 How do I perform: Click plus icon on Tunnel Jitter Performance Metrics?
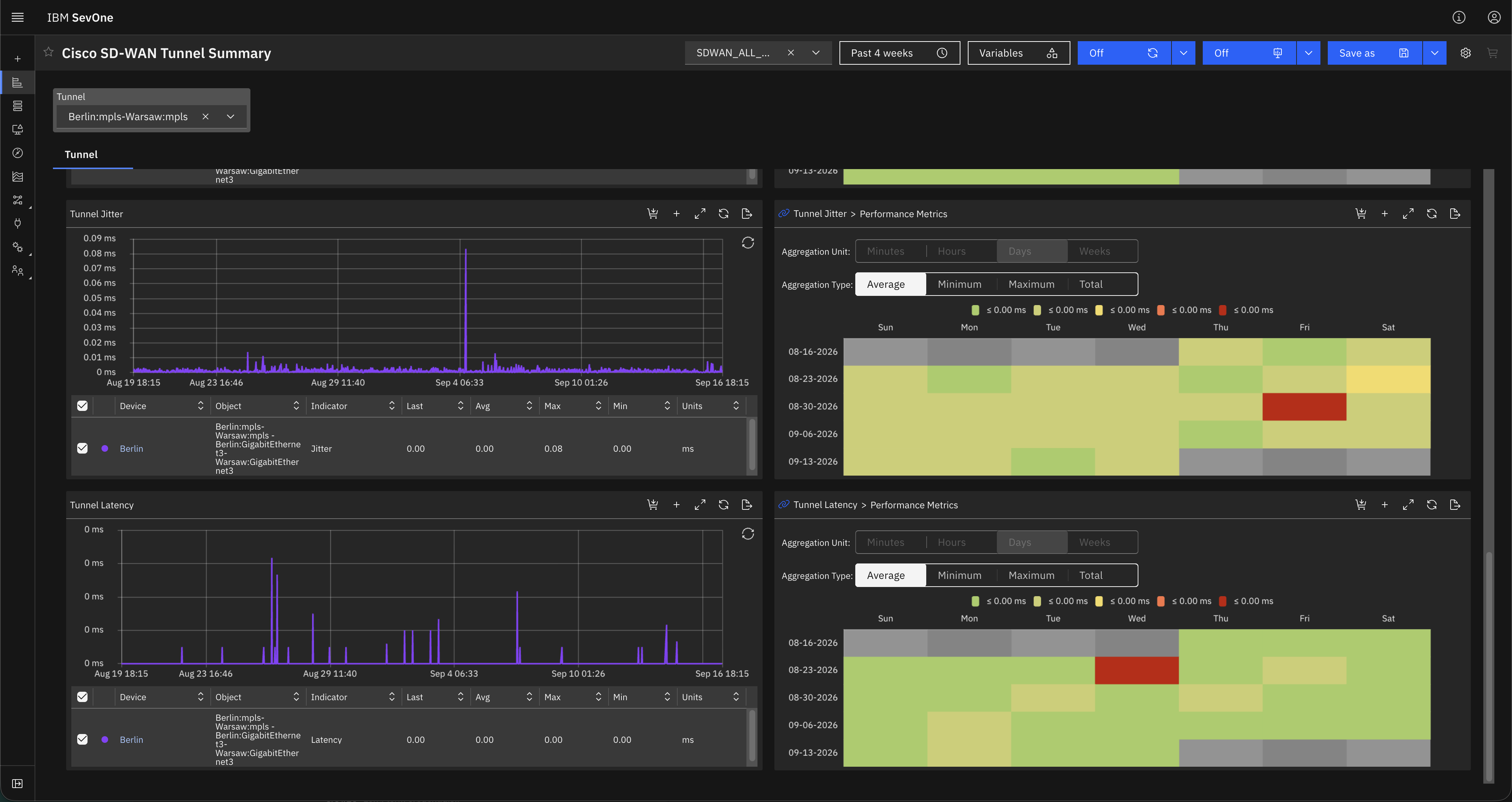tap(1384, 214)
